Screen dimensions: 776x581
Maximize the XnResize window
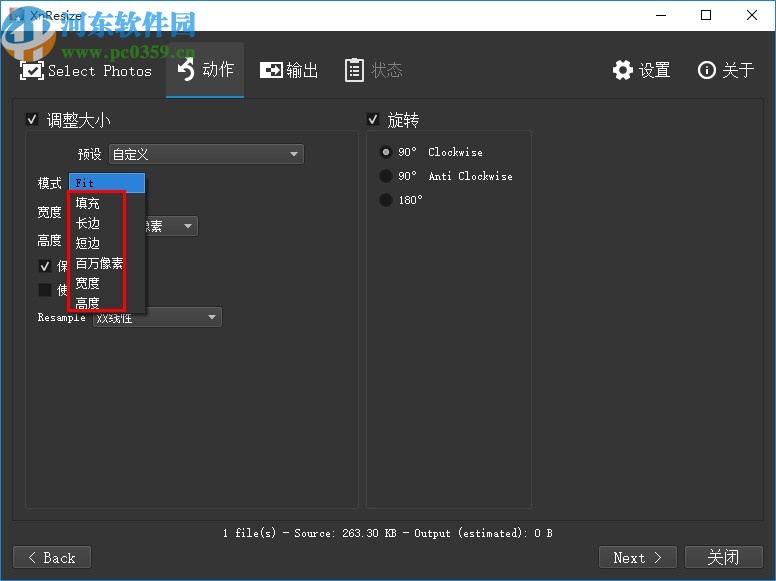[x=706, y=15]
